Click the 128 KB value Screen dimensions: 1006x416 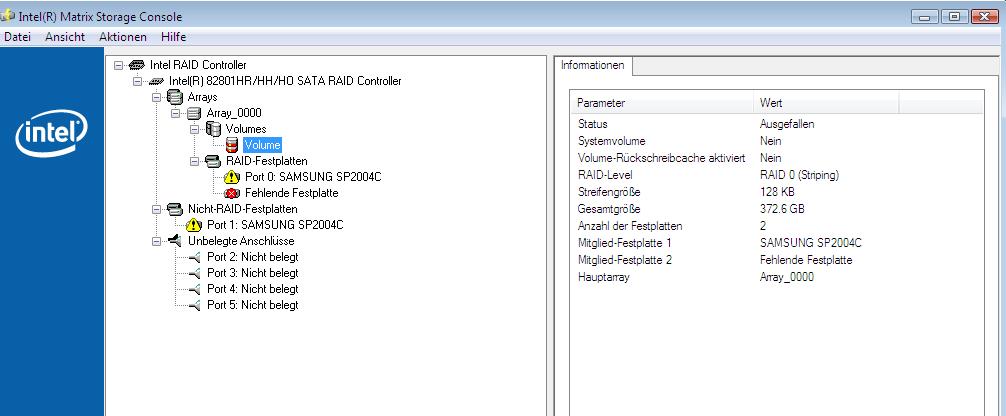pyautogui.click(x=777, y=192)
